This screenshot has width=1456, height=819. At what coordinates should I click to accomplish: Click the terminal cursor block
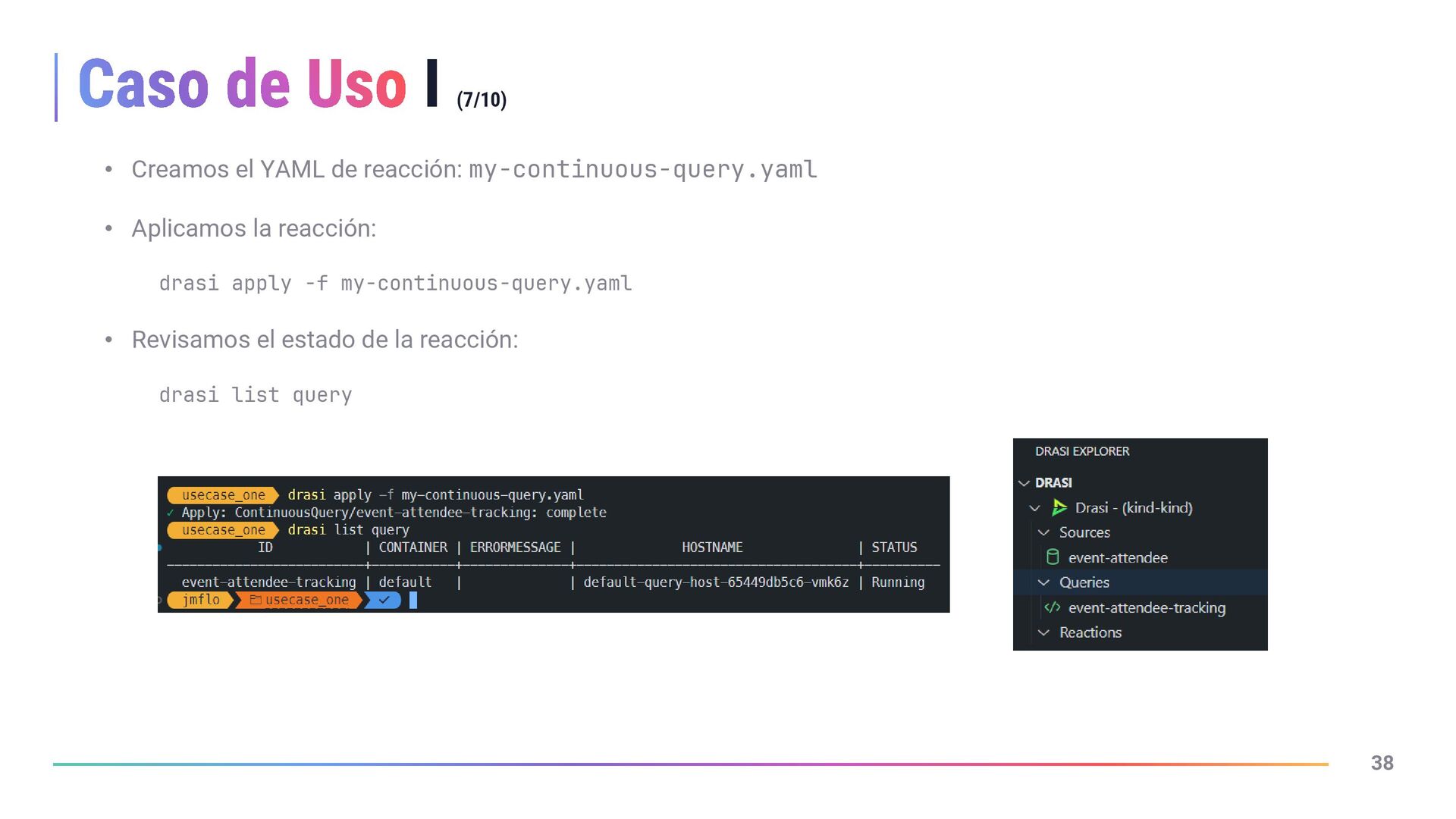point(413,600)
